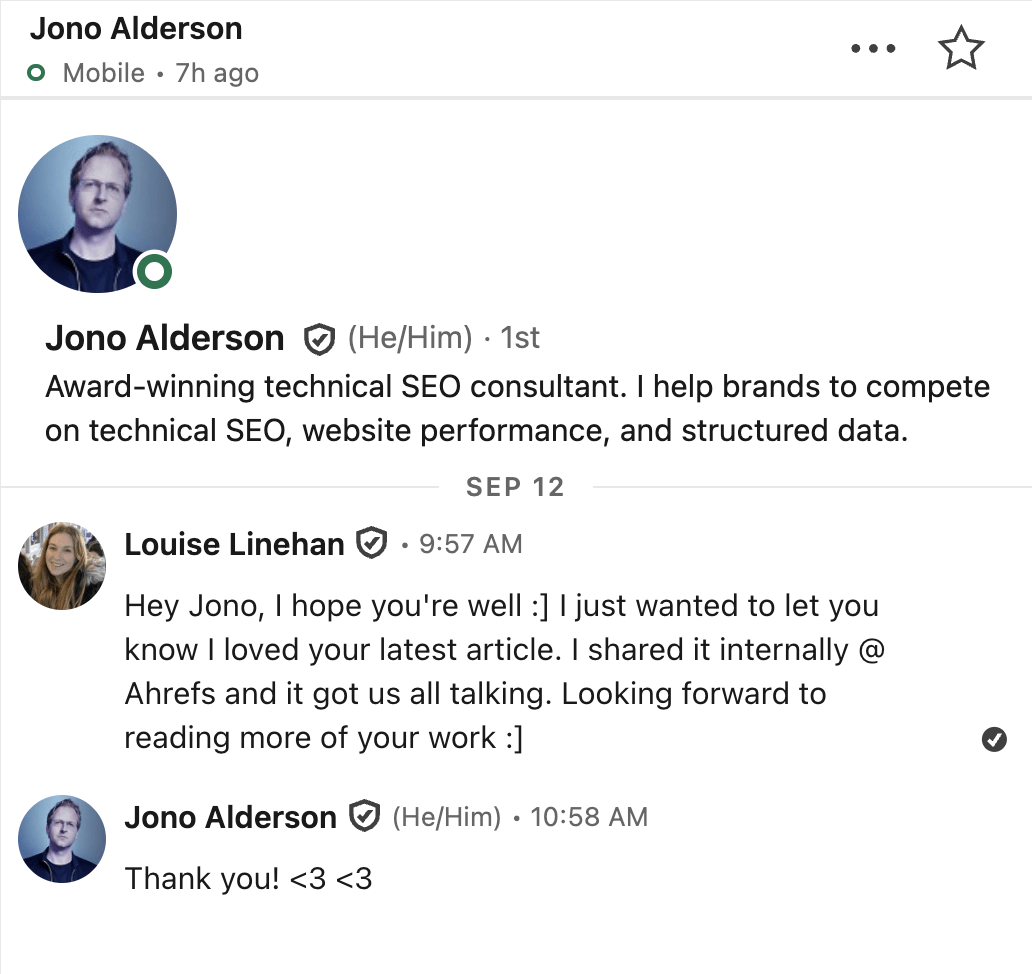
Task: Click Jono Alderson's large profile photo
Action: tap(97, 214)
